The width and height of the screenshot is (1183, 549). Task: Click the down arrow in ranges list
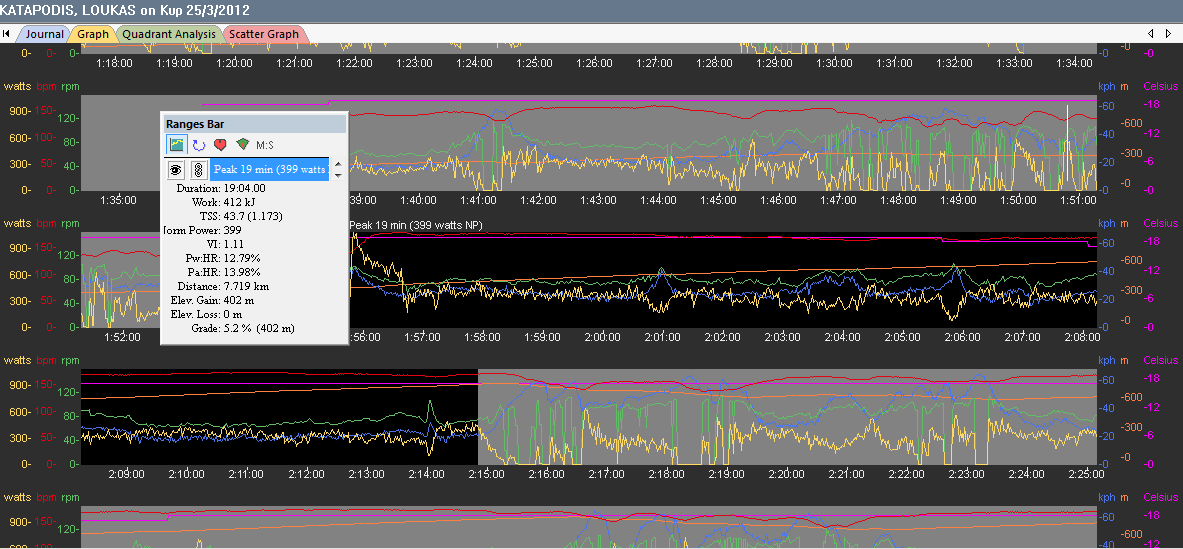(338, 176)
